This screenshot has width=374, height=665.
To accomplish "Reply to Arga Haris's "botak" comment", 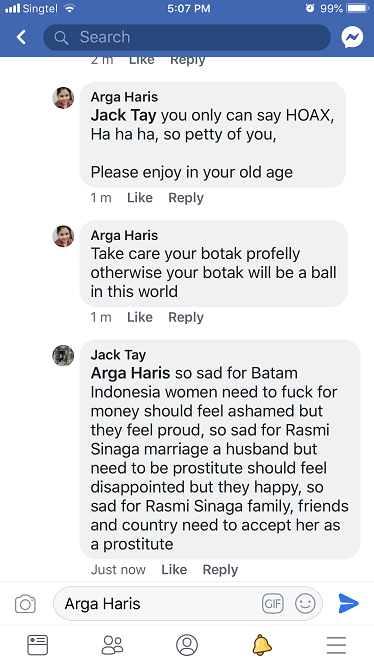I will [x=186, y=317].
